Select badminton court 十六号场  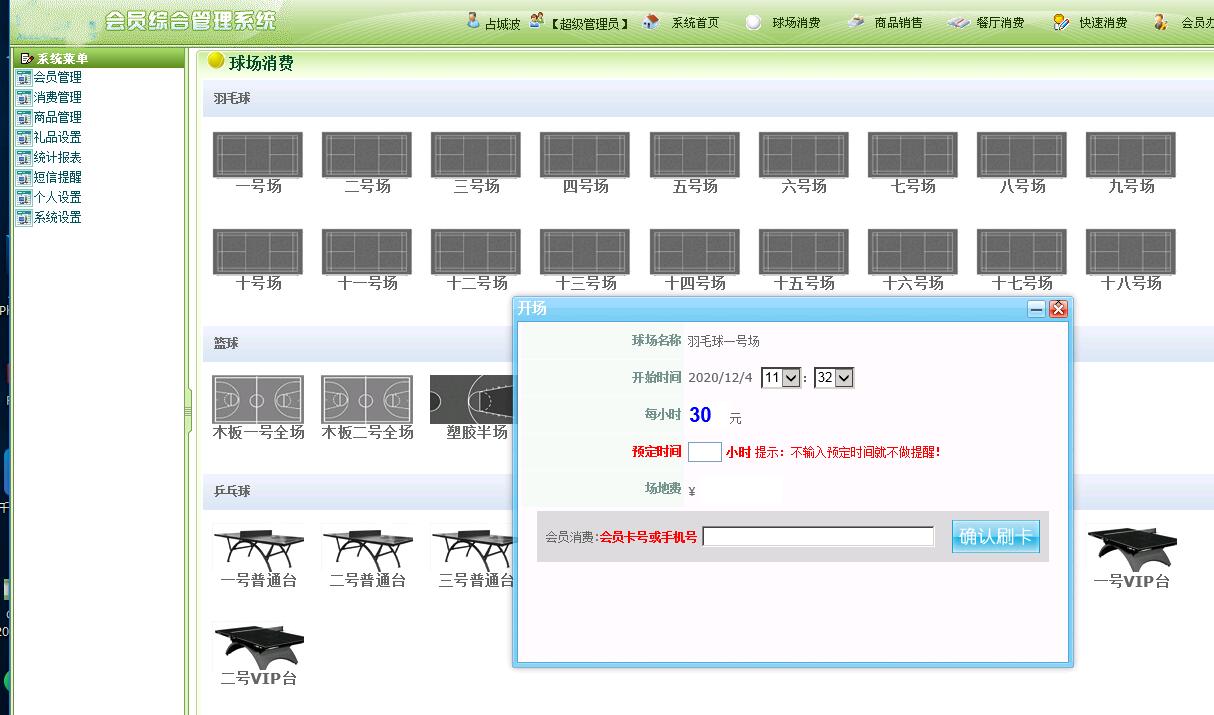[913, 260]
